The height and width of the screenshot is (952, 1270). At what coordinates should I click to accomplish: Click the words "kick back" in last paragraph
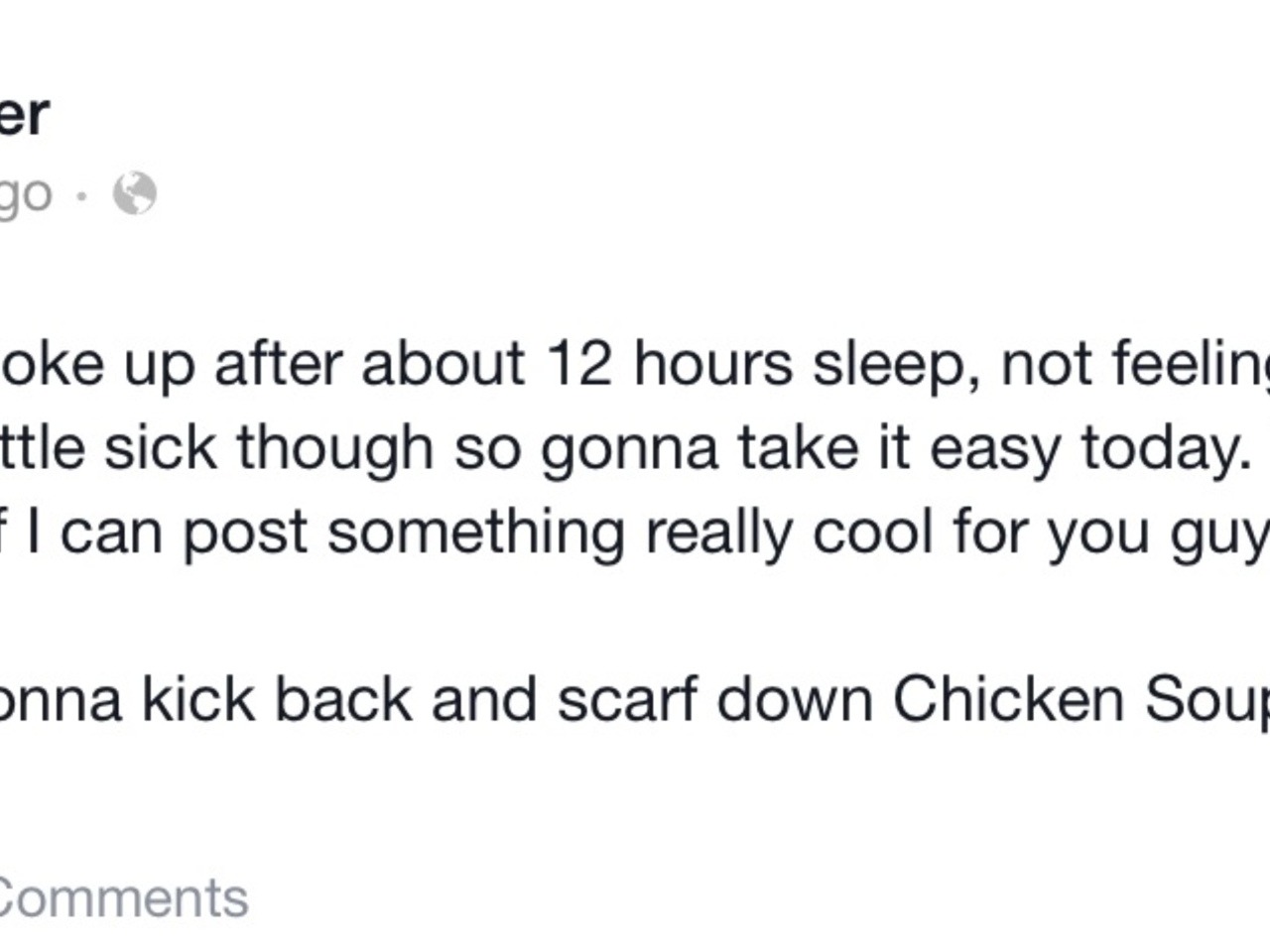276,700
